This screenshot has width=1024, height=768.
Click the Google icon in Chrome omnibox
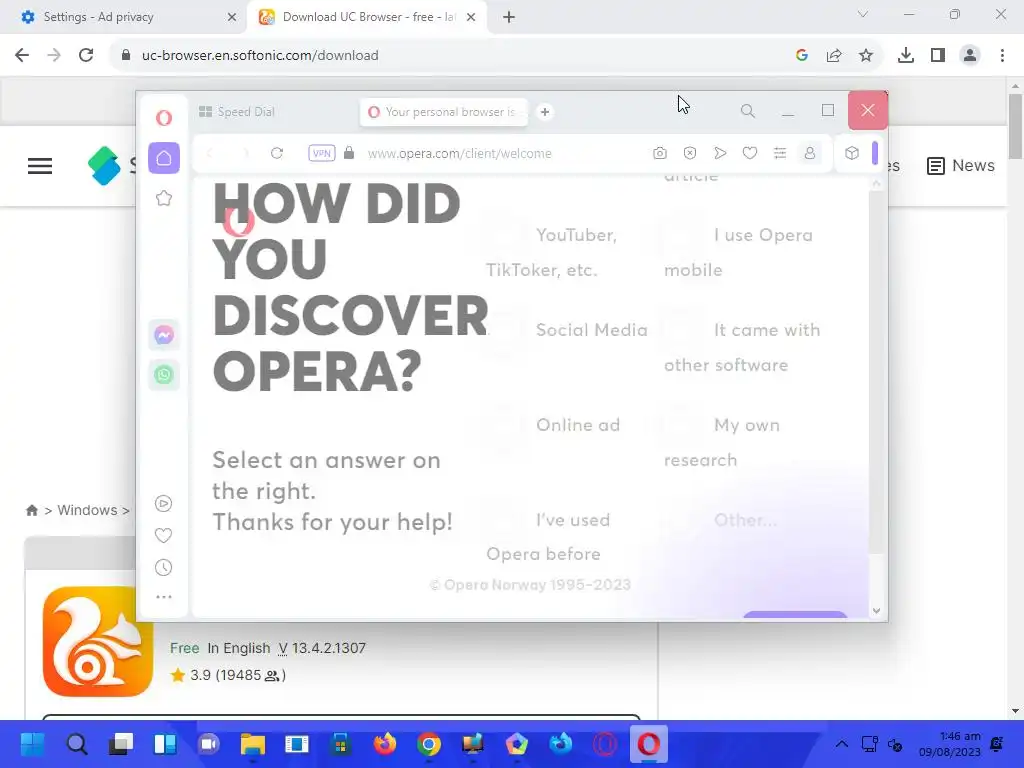coord(802,55)
